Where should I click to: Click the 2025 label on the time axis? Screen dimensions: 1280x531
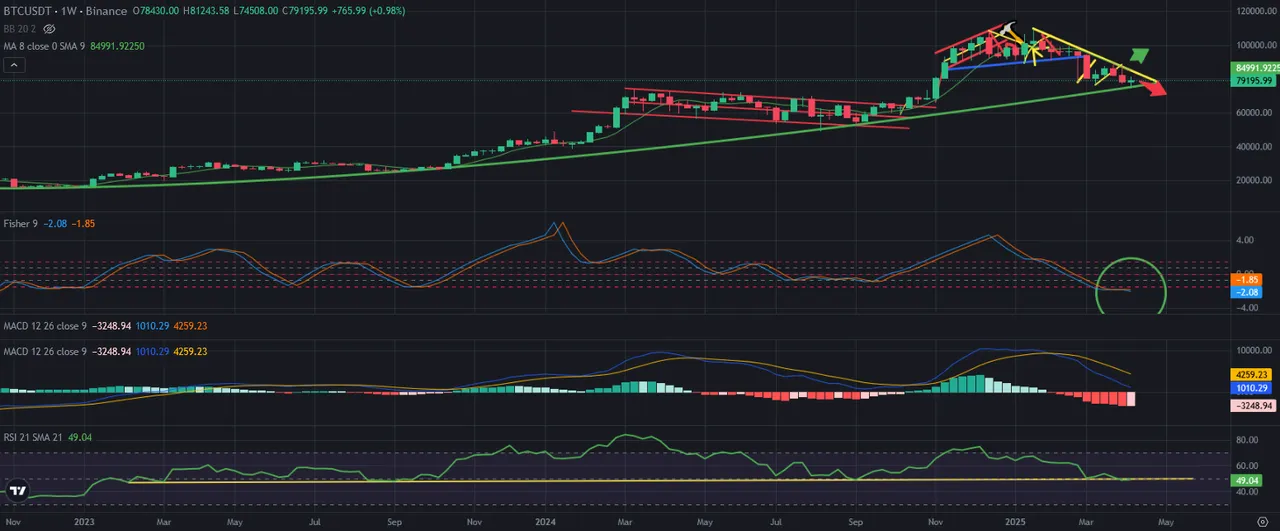tap(1016, 522)
